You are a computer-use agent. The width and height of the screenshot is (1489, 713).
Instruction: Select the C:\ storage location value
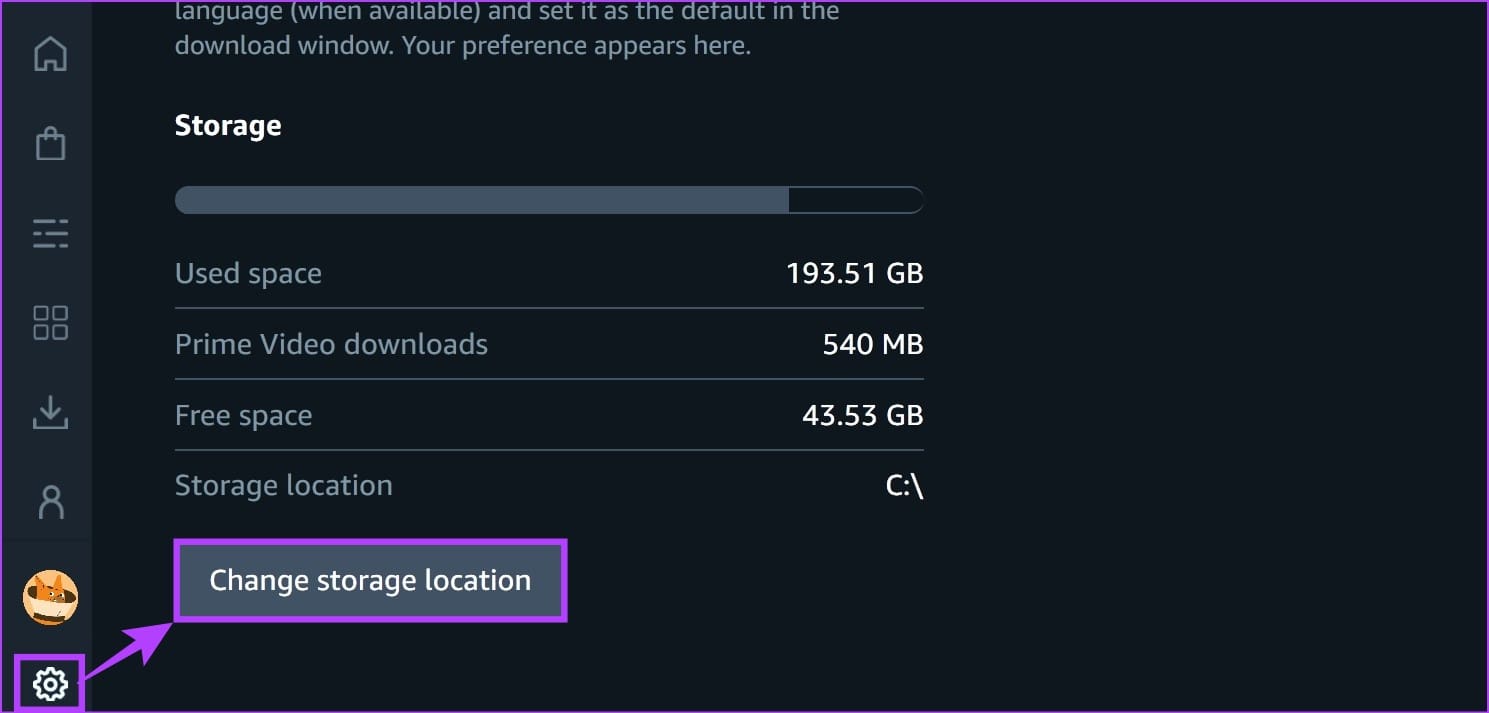pyautogui.click(x=905, y=485)
